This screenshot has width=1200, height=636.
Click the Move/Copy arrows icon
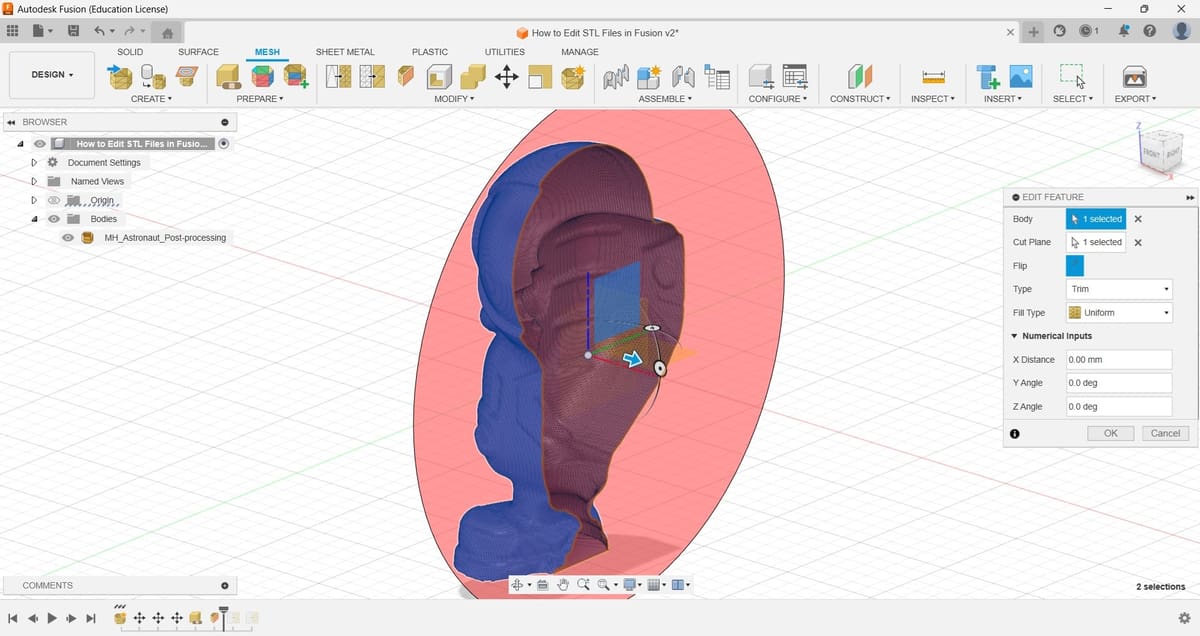(506, 76)
